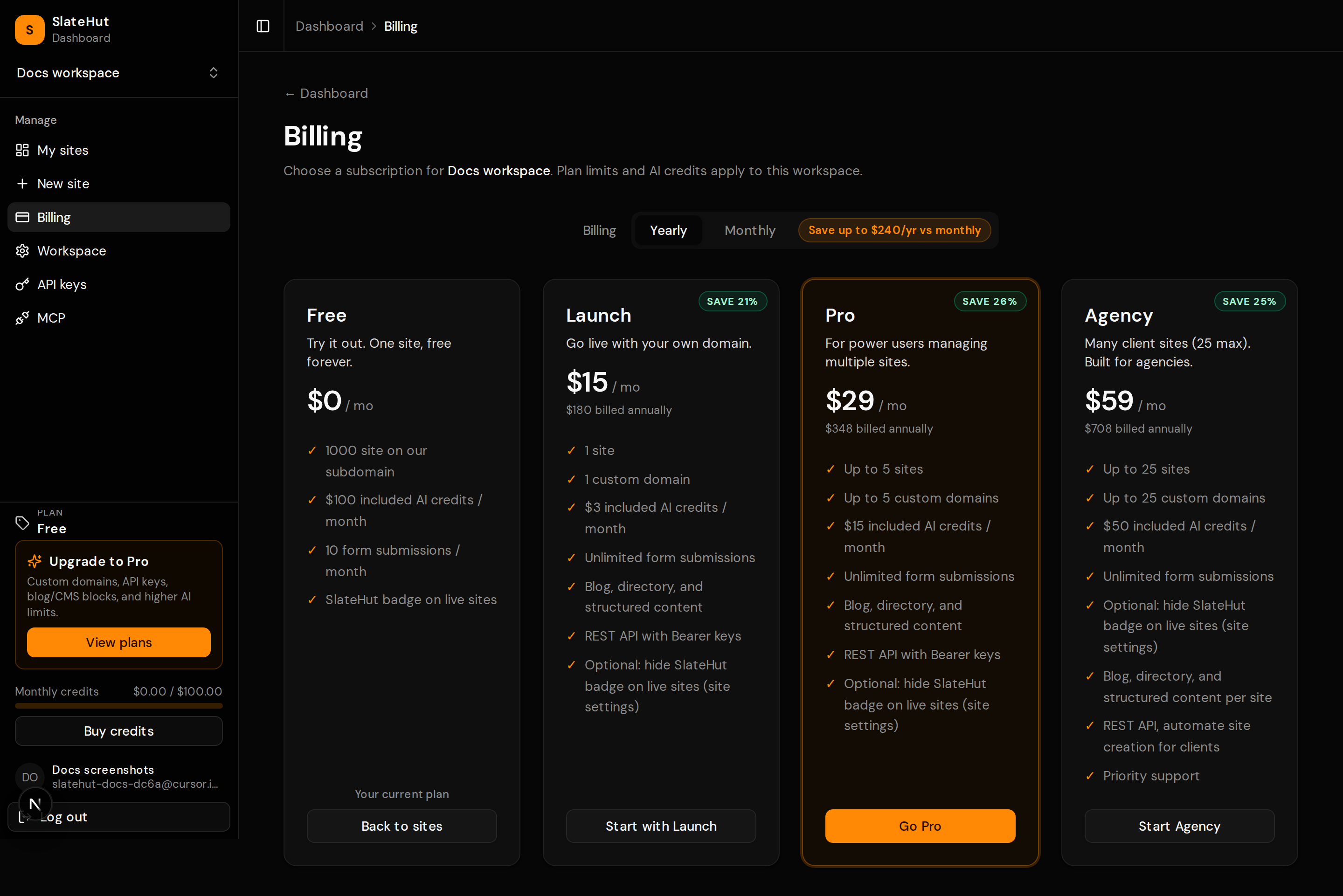The width and height of the screenshot is (1343, 896).
Task: Click the Billing credit card icon
Action: pos(22,217)
